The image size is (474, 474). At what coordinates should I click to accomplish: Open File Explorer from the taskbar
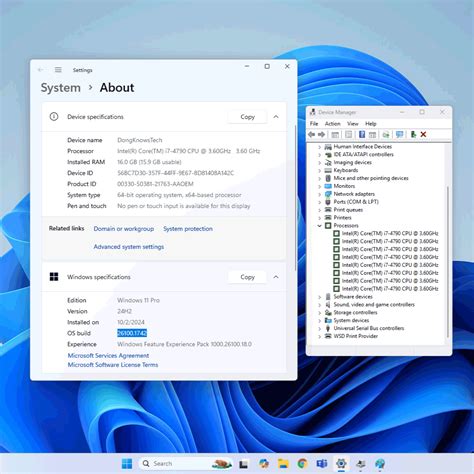point(283,464)
